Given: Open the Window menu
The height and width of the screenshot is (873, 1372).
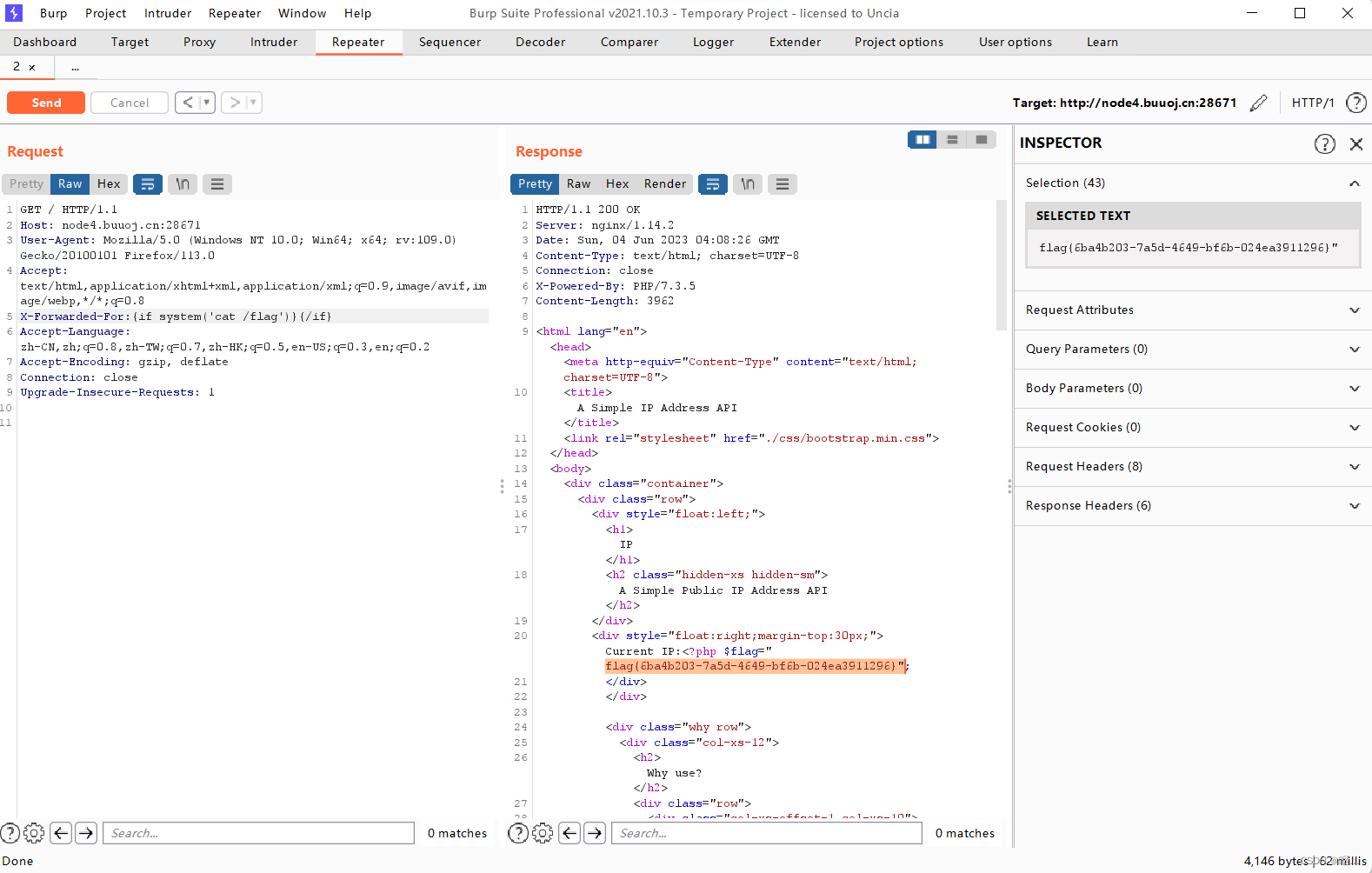Looking at the screenshot, I should point(302,13).
